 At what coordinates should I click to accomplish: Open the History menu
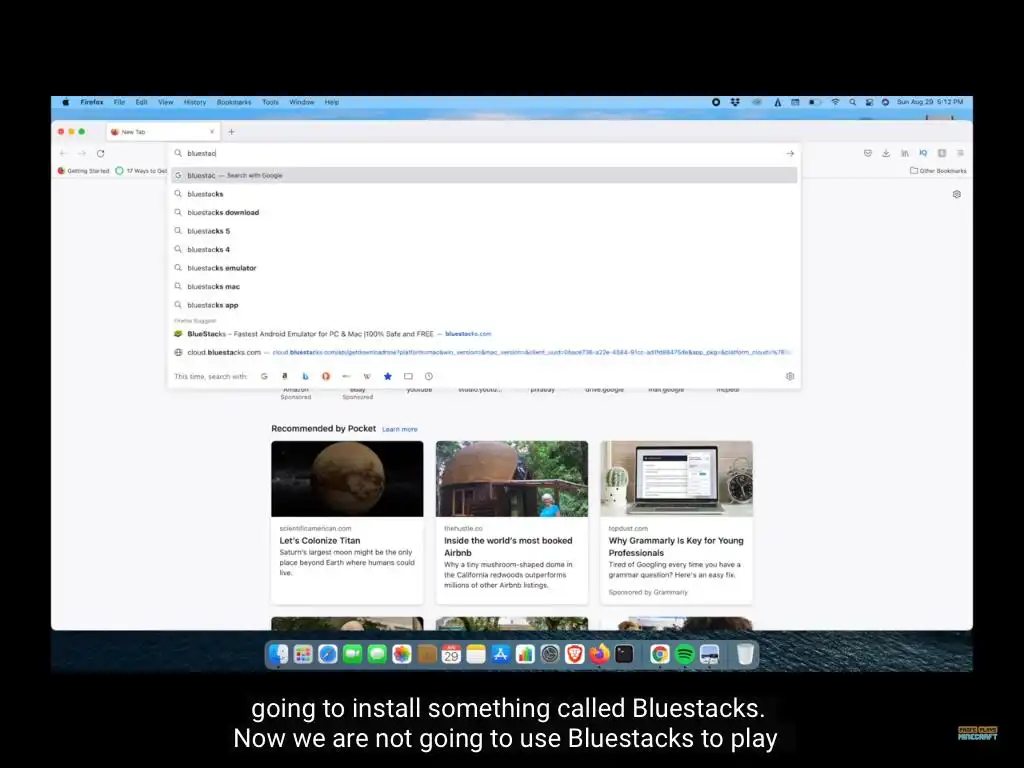pyautogui.click(x=195, y=103)
